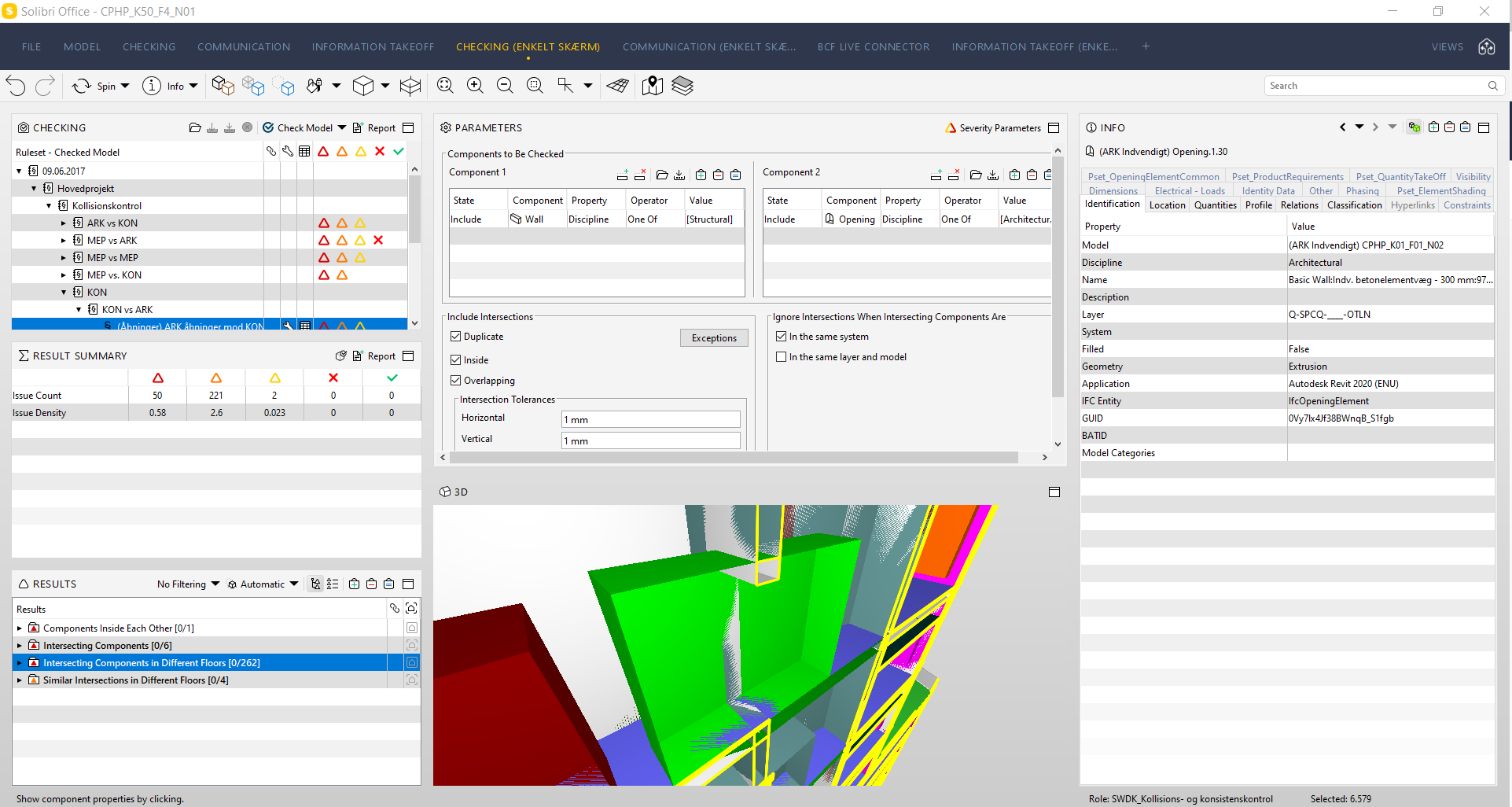Image resolution: width=1512 pixels, height=807 pixels.
Task: Click the stacked layers icon in toolbar
Action: click(x=682, y=86)
